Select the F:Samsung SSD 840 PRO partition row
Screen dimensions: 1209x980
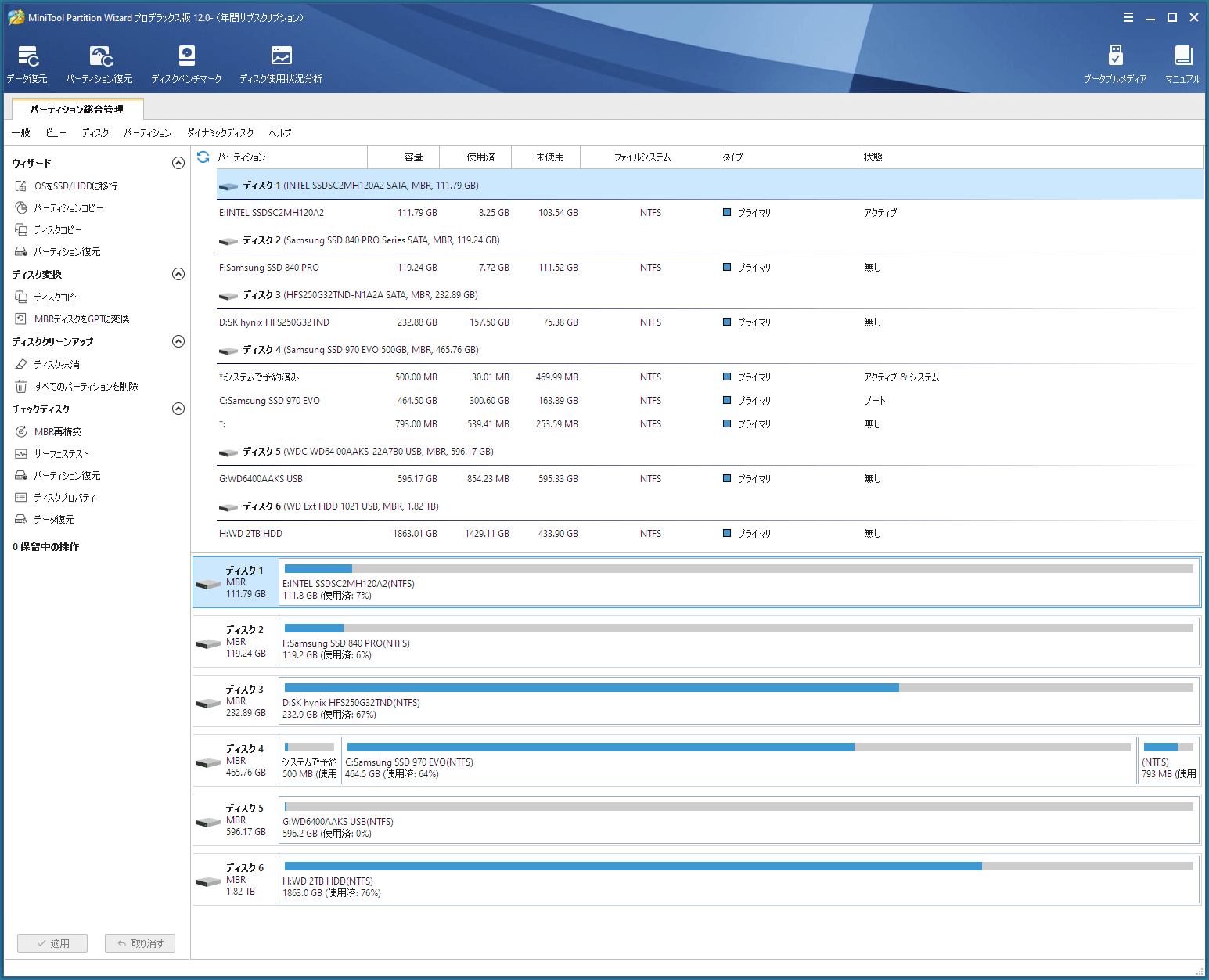[x=710, y=268]
